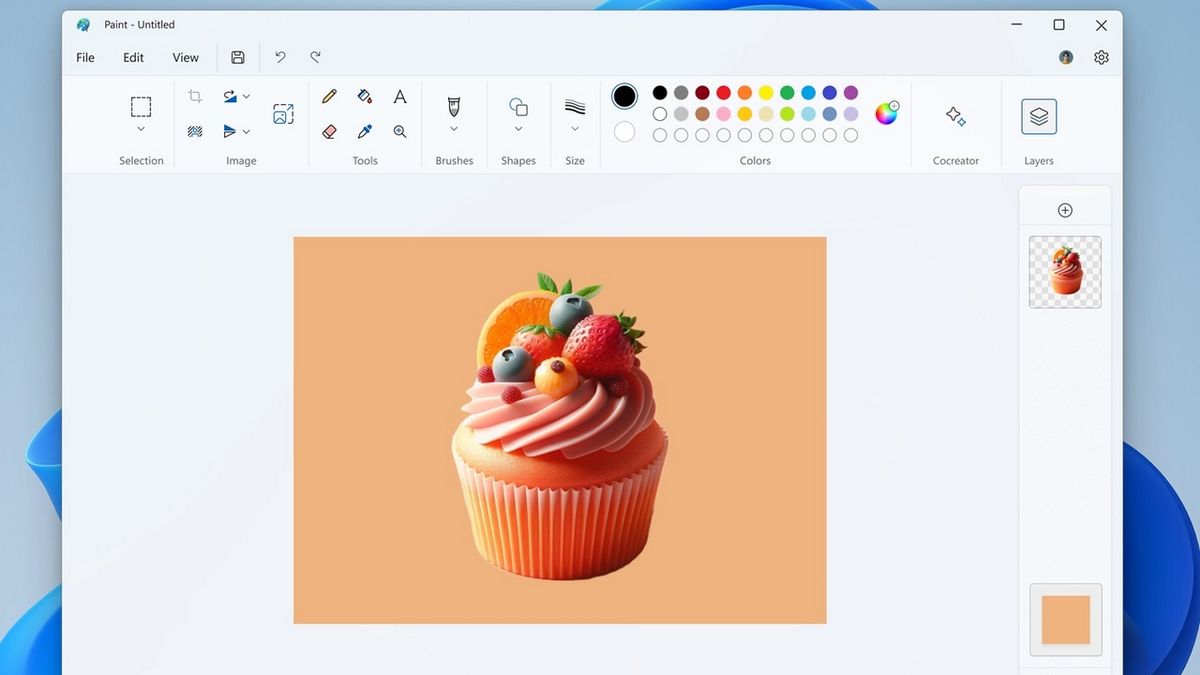The height and width of the screenshot is (675, 1200).
Task: Open the View menu
Action: (185, 57)
